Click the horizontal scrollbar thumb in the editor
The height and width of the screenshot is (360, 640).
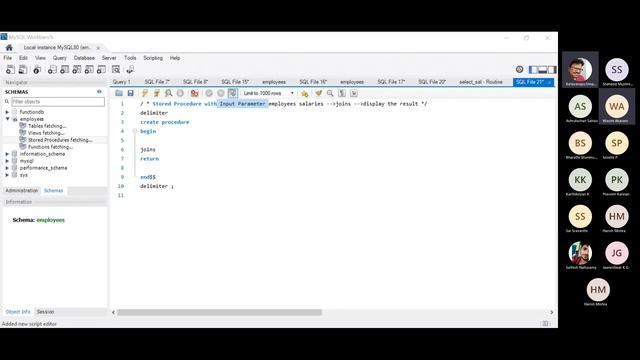220,312
